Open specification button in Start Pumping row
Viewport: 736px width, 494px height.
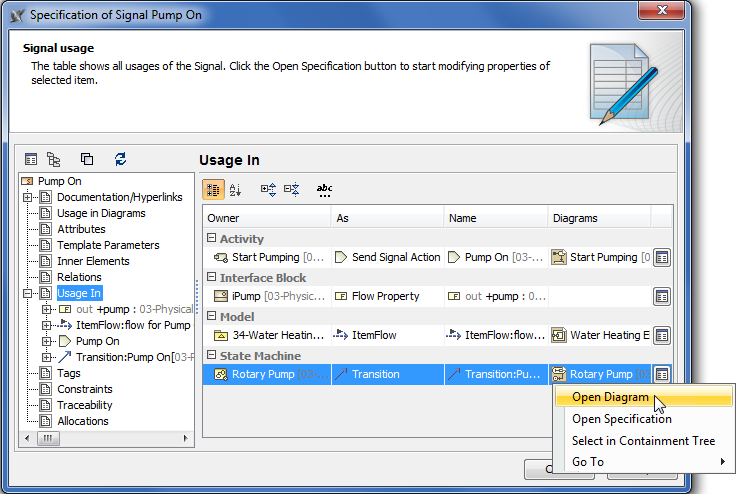pos(662,257)
